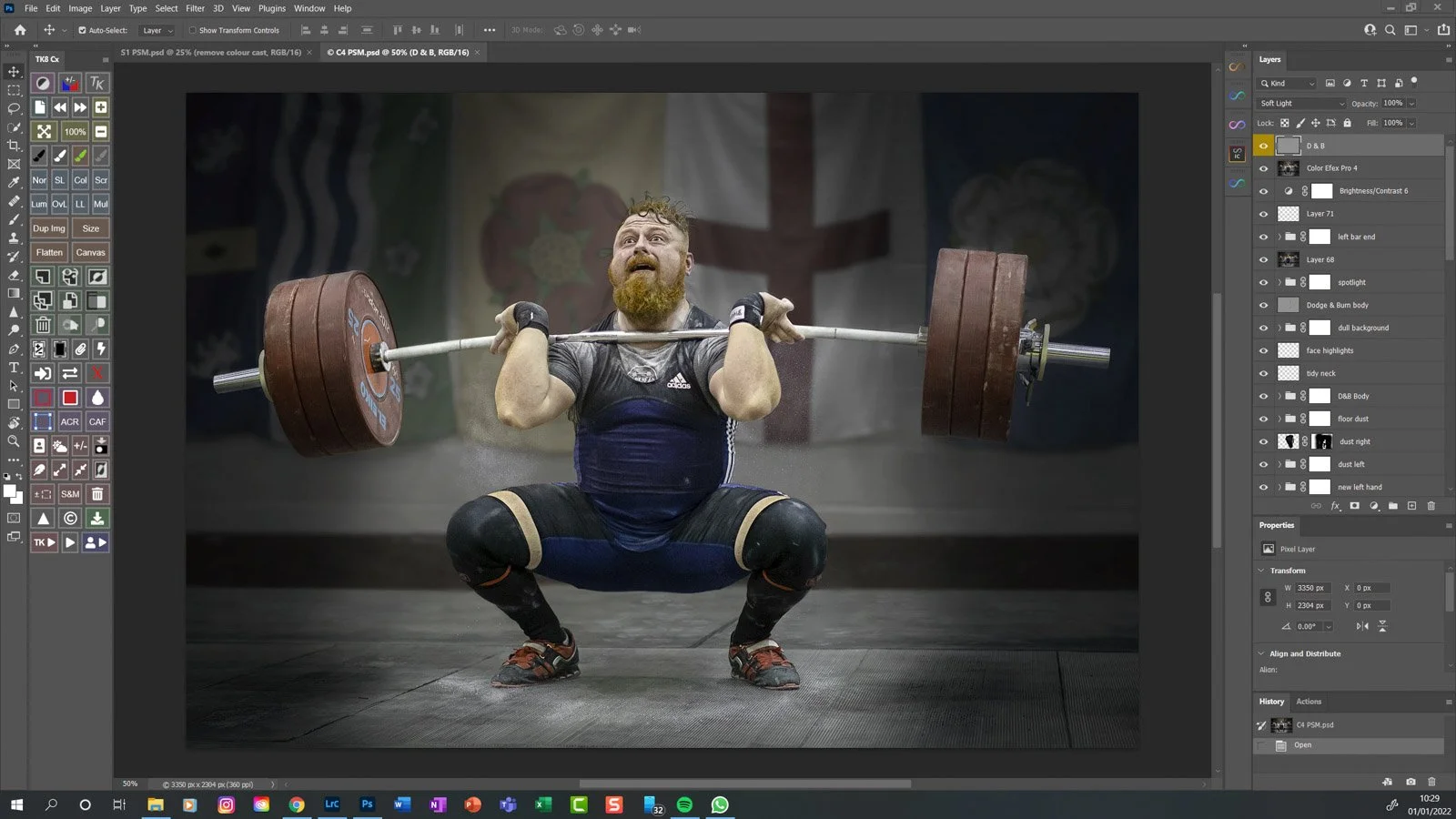
Task: Click the foreground color swatch
Action: pyautogui.click(x=9, y=491)
